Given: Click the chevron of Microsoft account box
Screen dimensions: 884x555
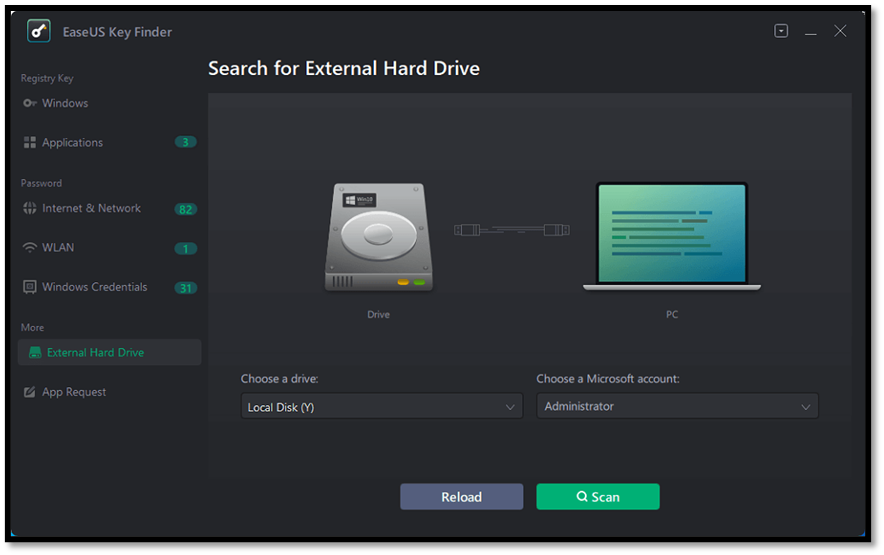Looking at the screenshot, I should [806, 407].
